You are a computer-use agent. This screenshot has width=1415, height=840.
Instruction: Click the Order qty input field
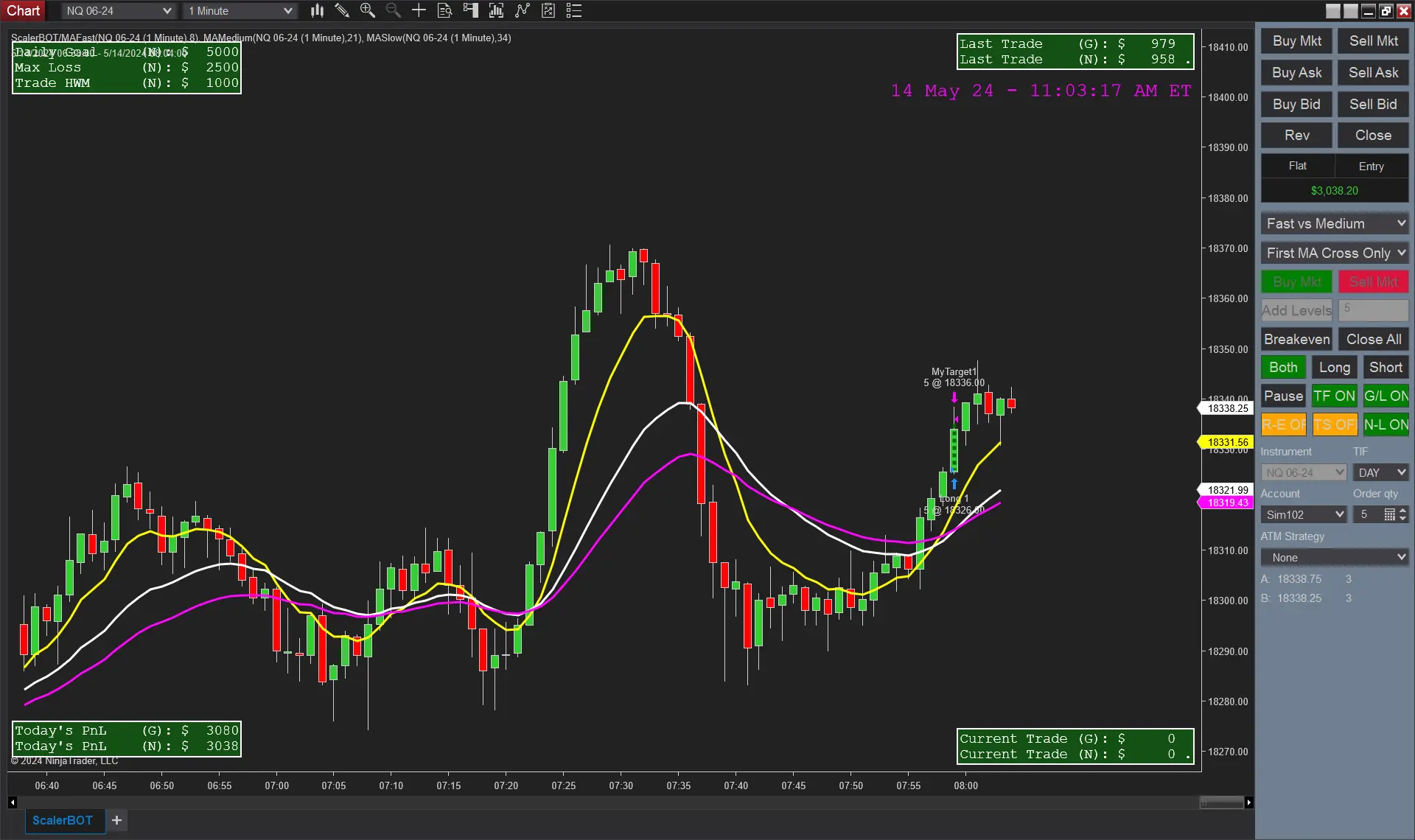(x=1367, y=514)
